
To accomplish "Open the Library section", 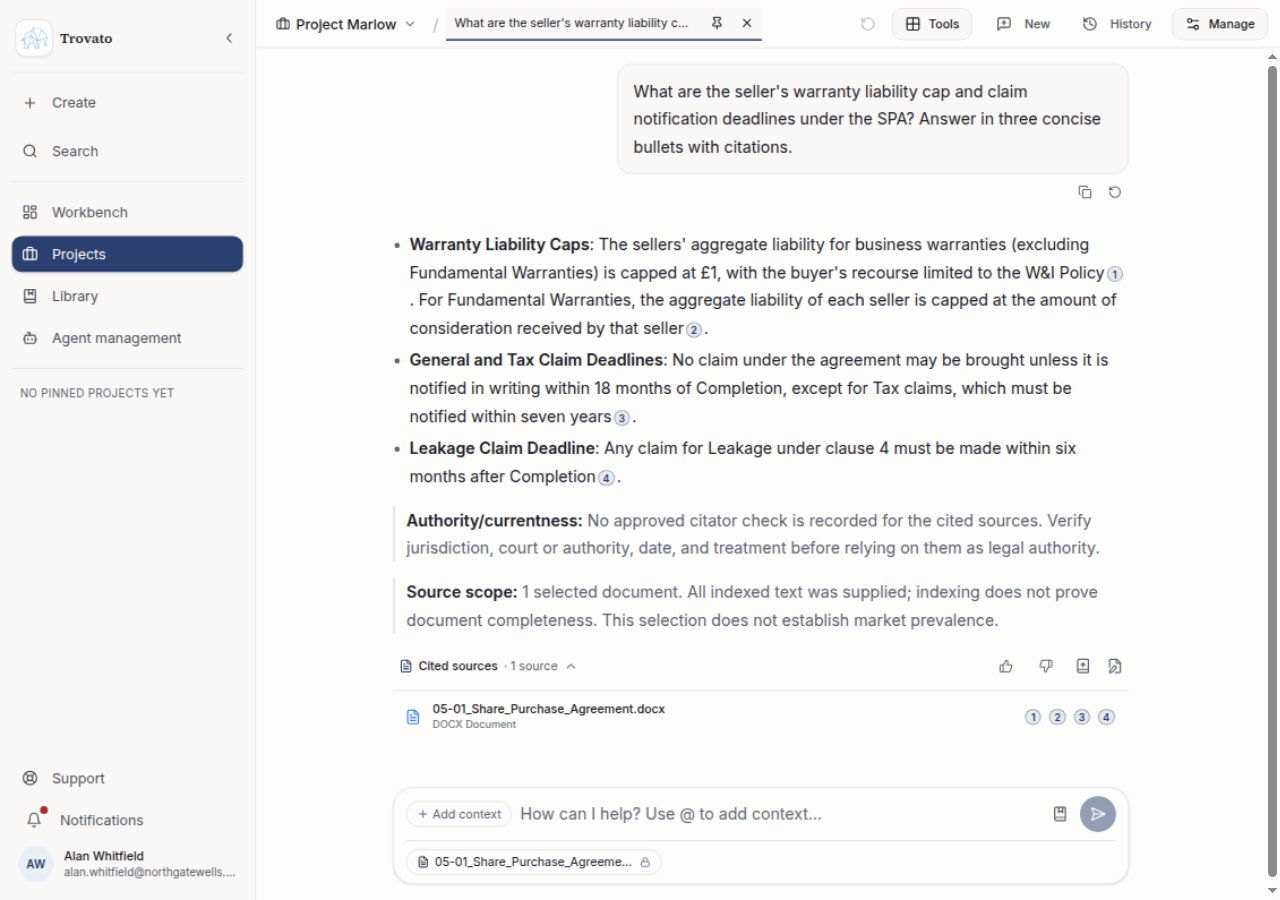I will pos(127,296).
